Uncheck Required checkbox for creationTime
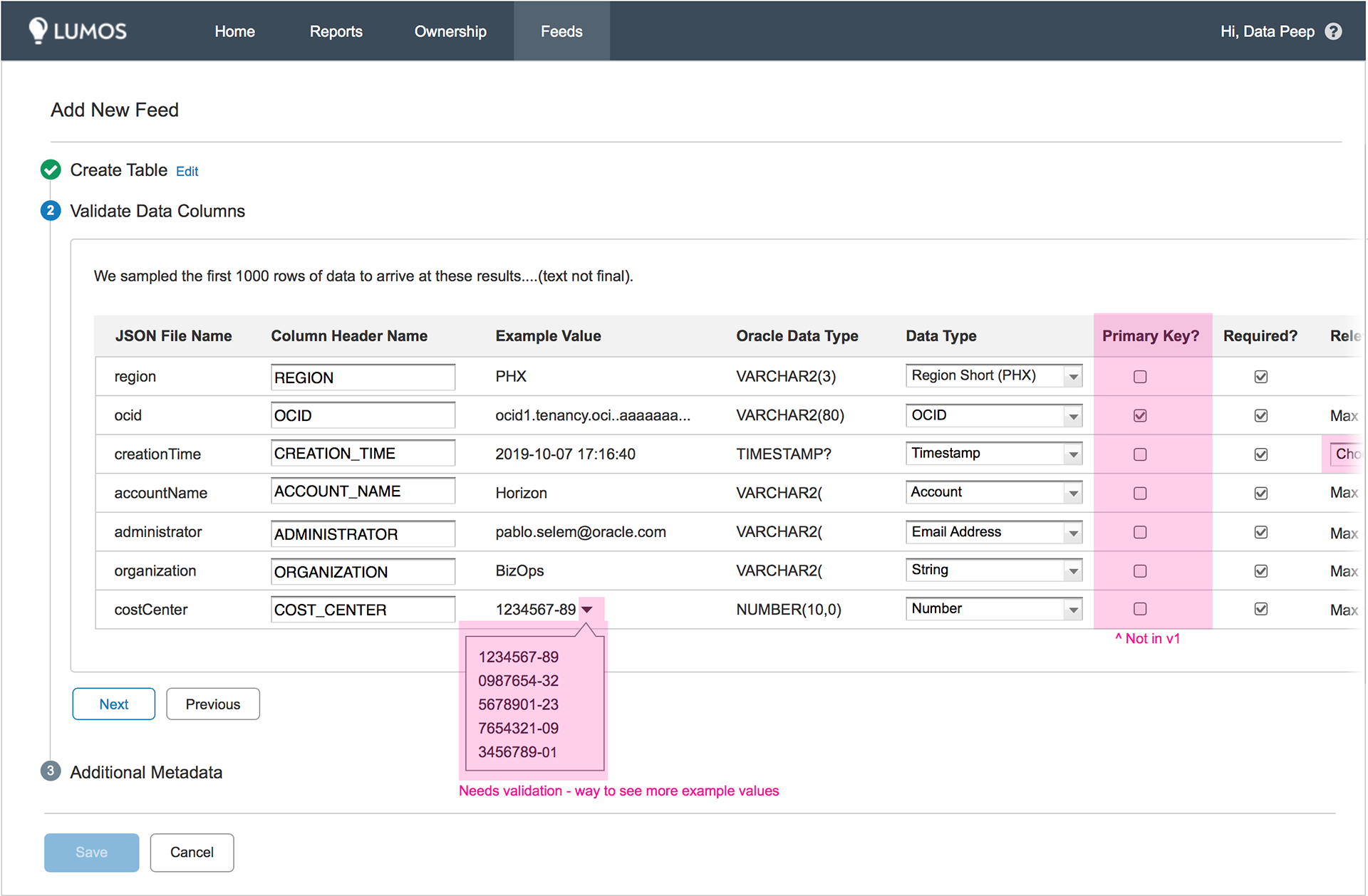Image resolution: width=1368 pixels, height=896 pixels. [x=1260, y=454]
